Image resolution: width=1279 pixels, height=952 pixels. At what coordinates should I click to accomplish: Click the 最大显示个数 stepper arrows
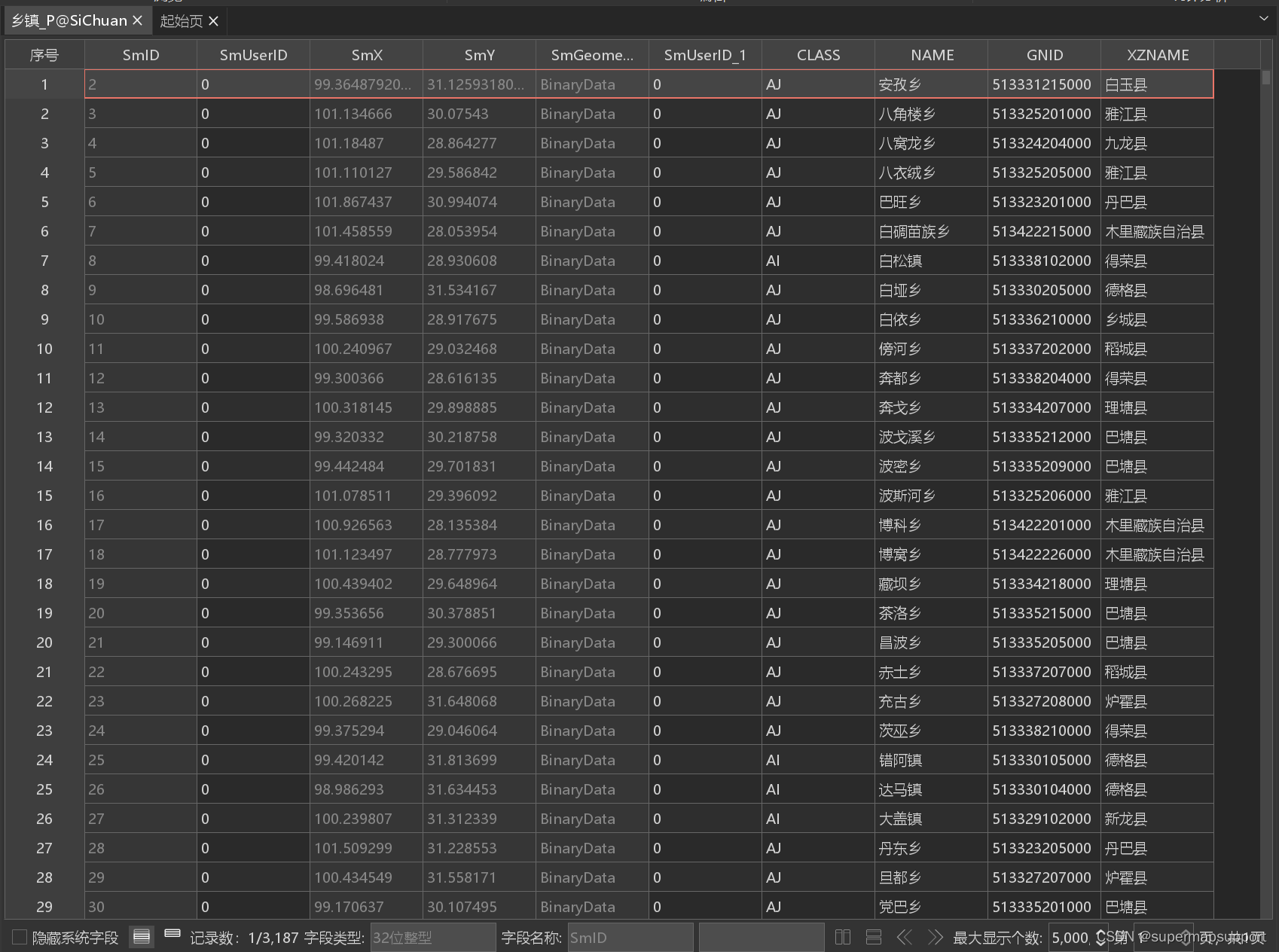(1100, 937)
